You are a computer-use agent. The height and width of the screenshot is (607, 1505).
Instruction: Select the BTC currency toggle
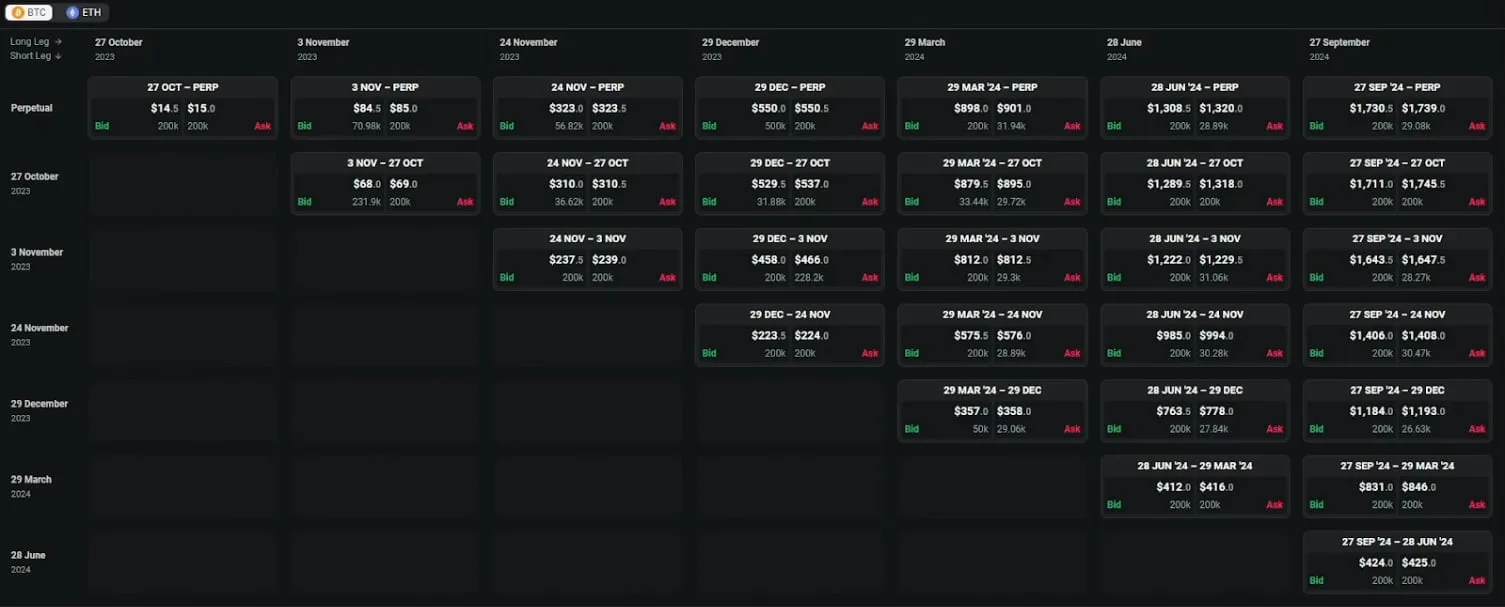29,13
